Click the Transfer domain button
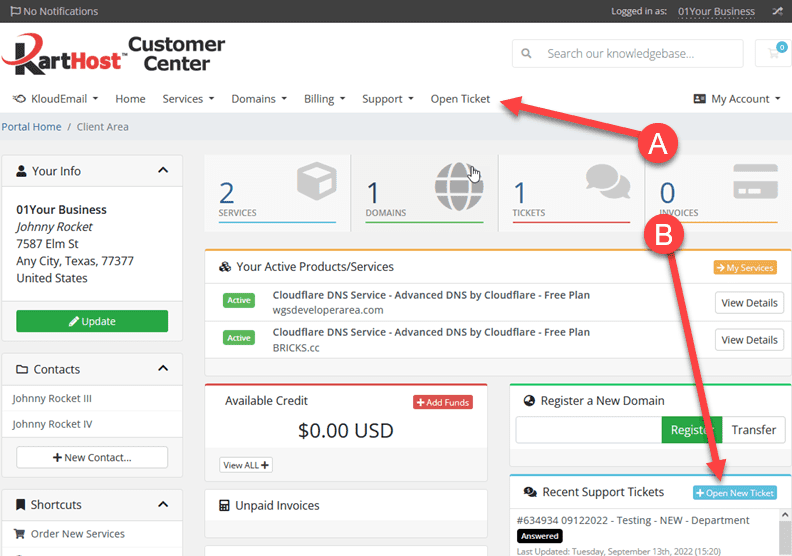The width and height of the screenshot is (792, 556). click(x=753, y=430)
